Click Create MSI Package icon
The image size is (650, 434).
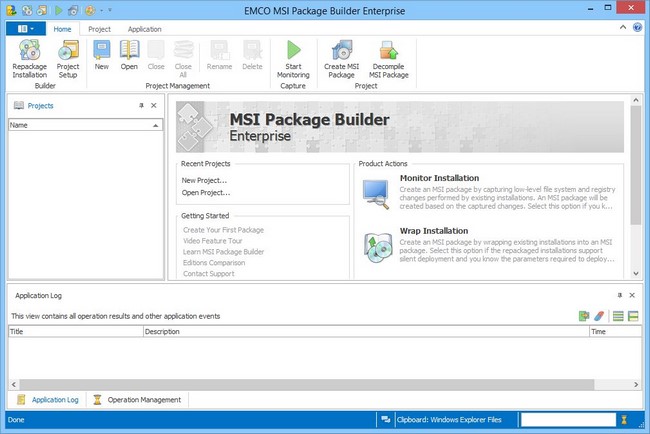click(342, 59)
